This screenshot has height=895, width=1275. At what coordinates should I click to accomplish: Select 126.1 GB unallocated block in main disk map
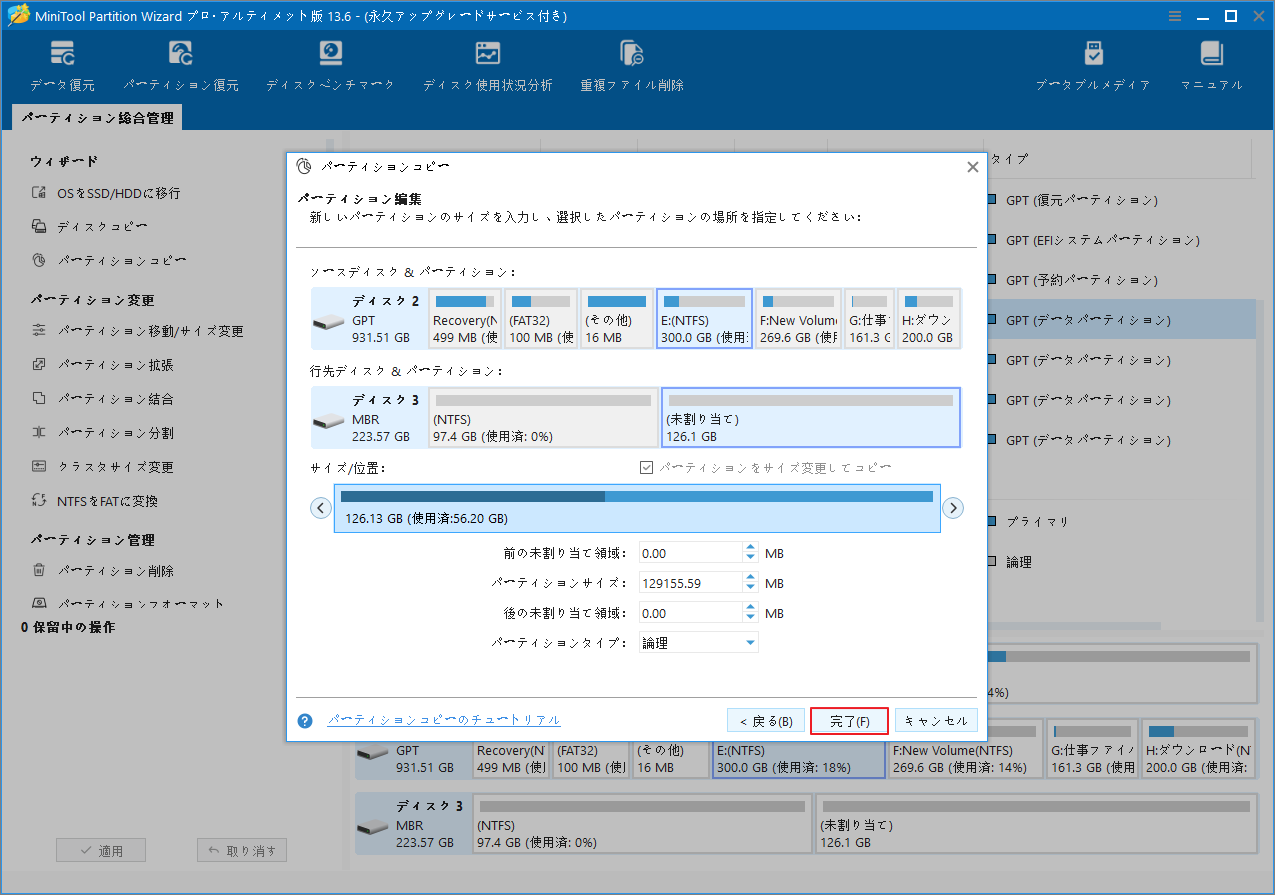click(1036, 823)
